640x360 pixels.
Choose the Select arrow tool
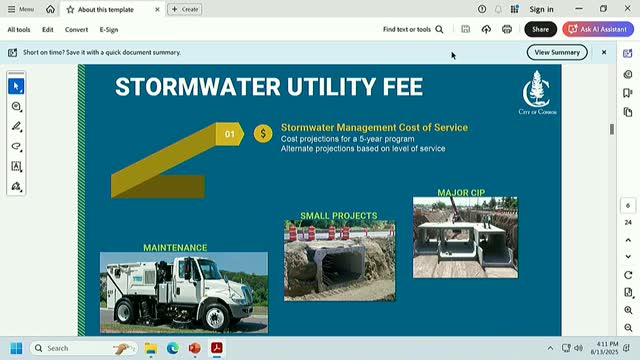click(16, 87)
